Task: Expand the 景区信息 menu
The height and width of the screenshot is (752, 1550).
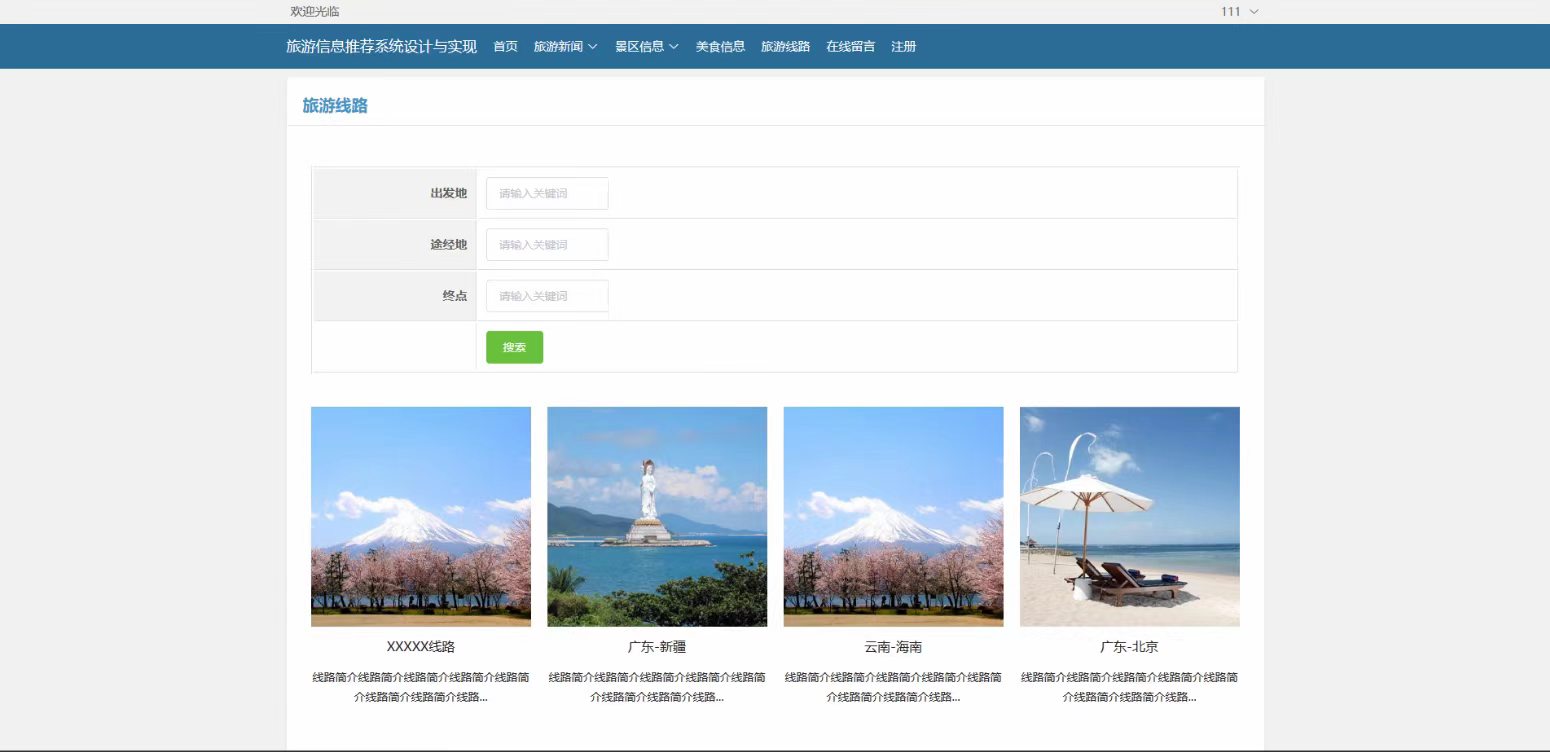Action: click(x=647, y=46)
